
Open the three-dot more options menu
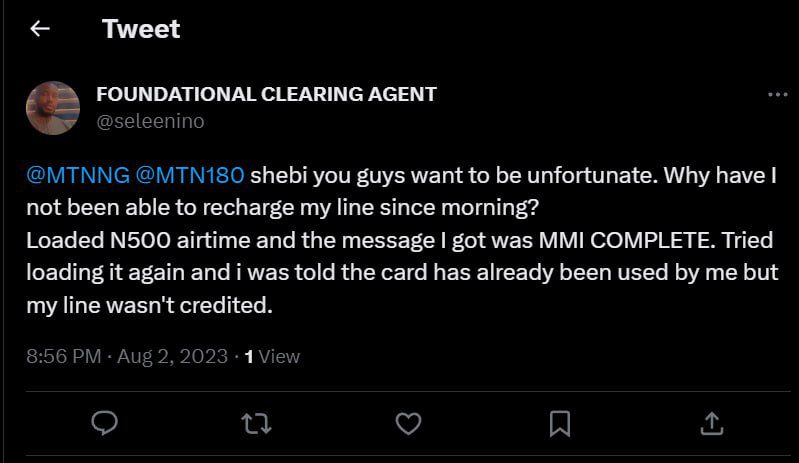pos(777,95)
